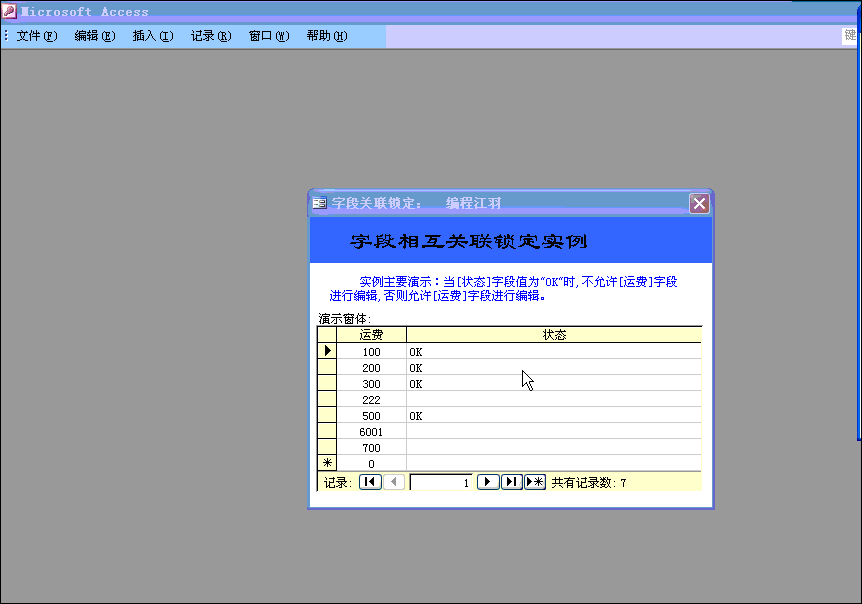Image resolution: width=862 pixels, height=604 pixels.
Task: Open the 记录 menu
Action: point(210,36)
